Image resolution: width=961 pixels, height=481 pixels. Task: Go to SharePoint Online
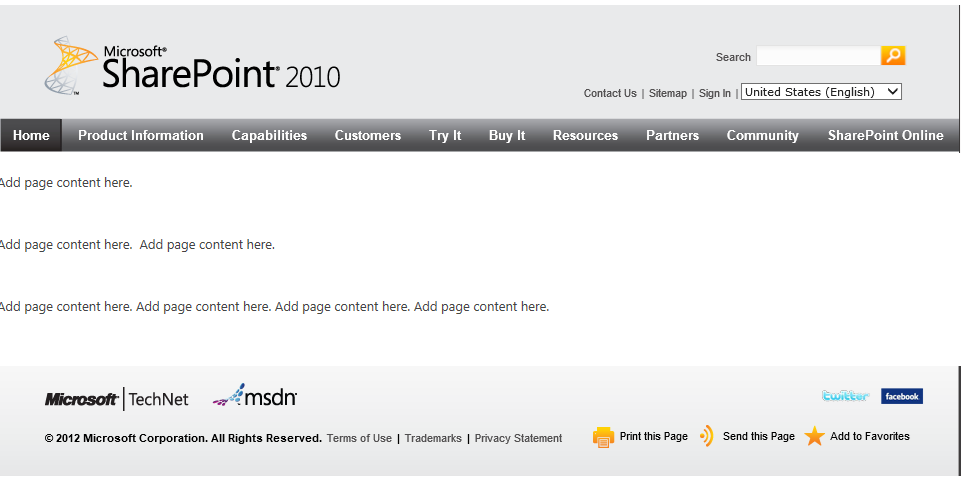(x=886, y=135)
